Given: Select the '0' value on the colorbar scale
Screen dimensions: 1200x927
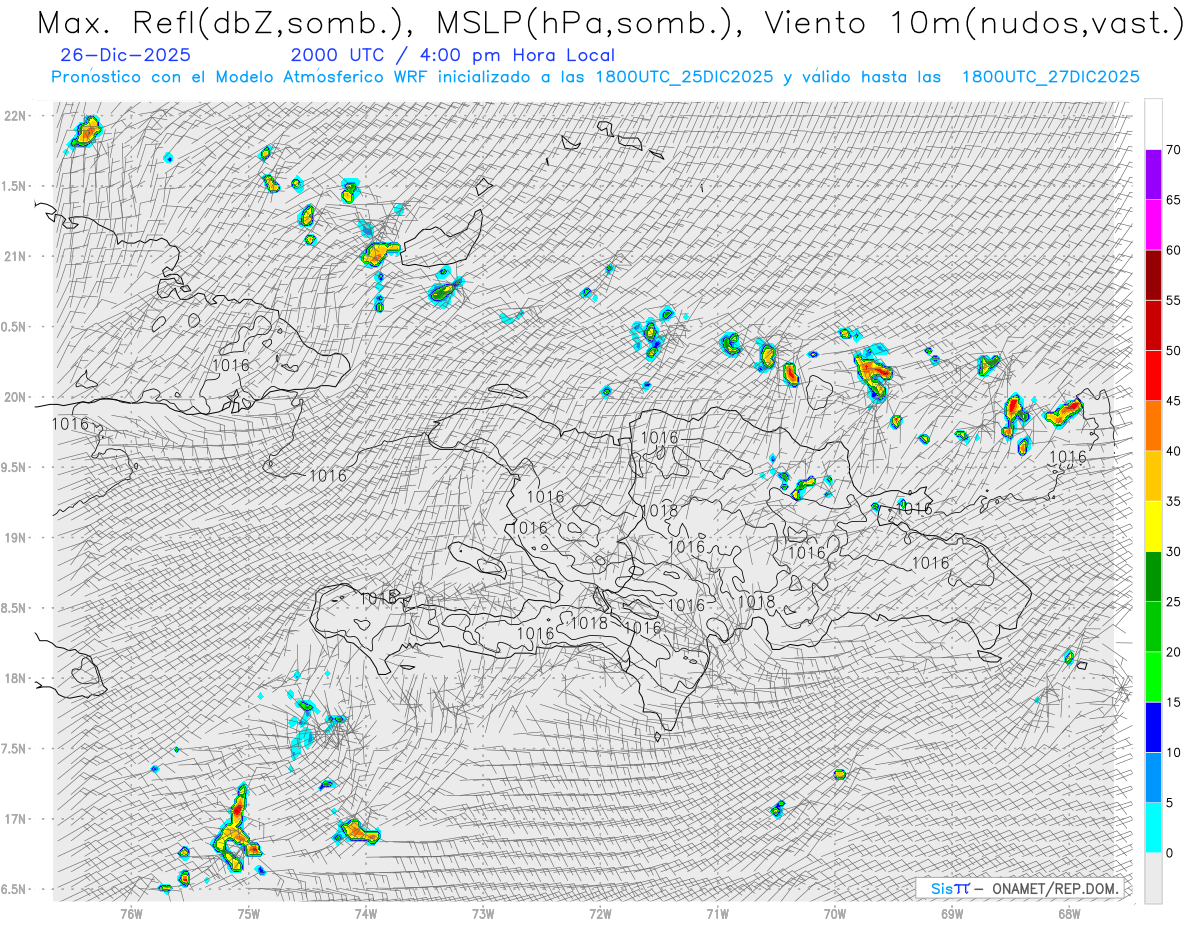Looking at the screenshot, I should point(1170,853).
